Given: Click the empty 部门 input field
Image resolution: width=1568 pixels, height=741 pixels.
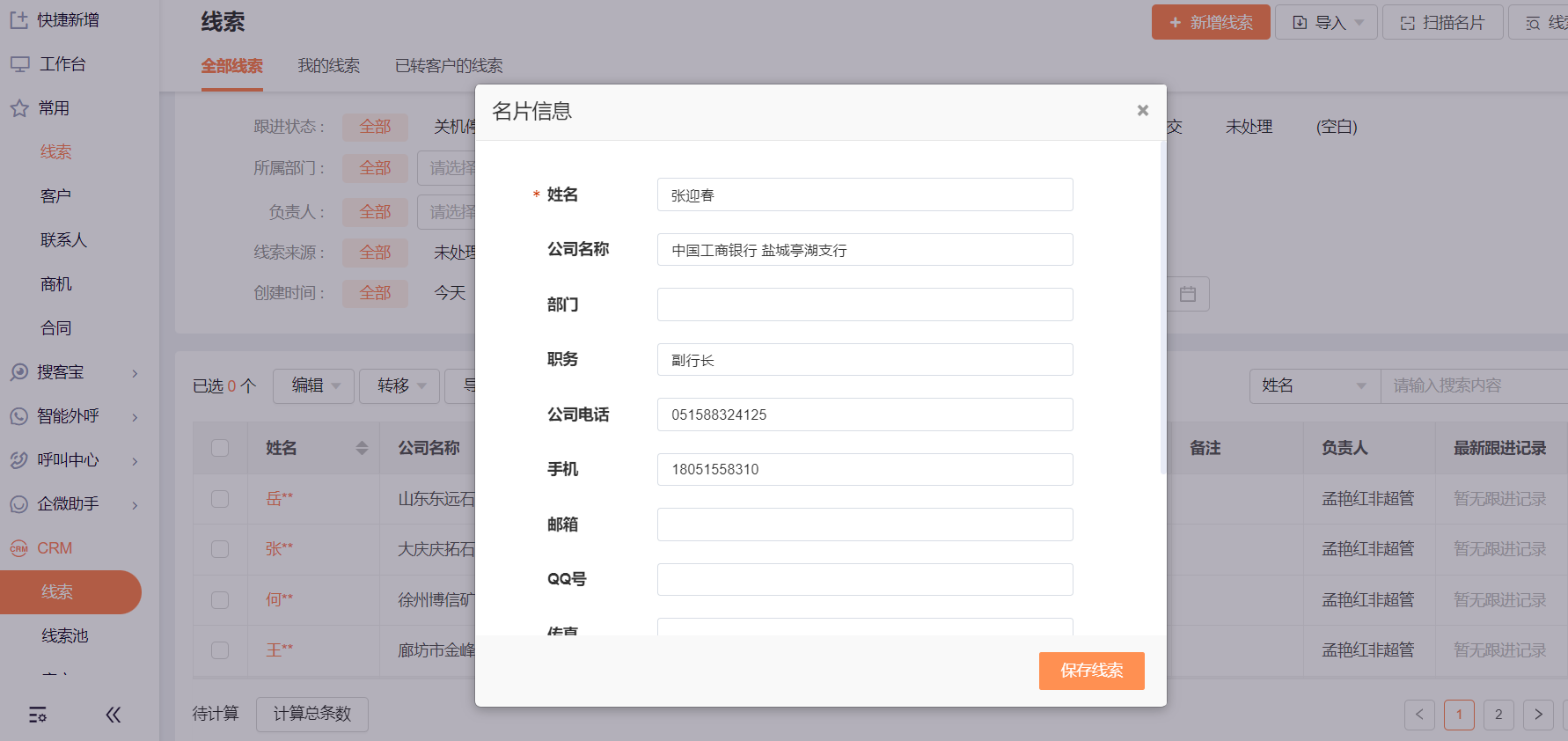Looking at the screenshot, I should tap(865, 304).
